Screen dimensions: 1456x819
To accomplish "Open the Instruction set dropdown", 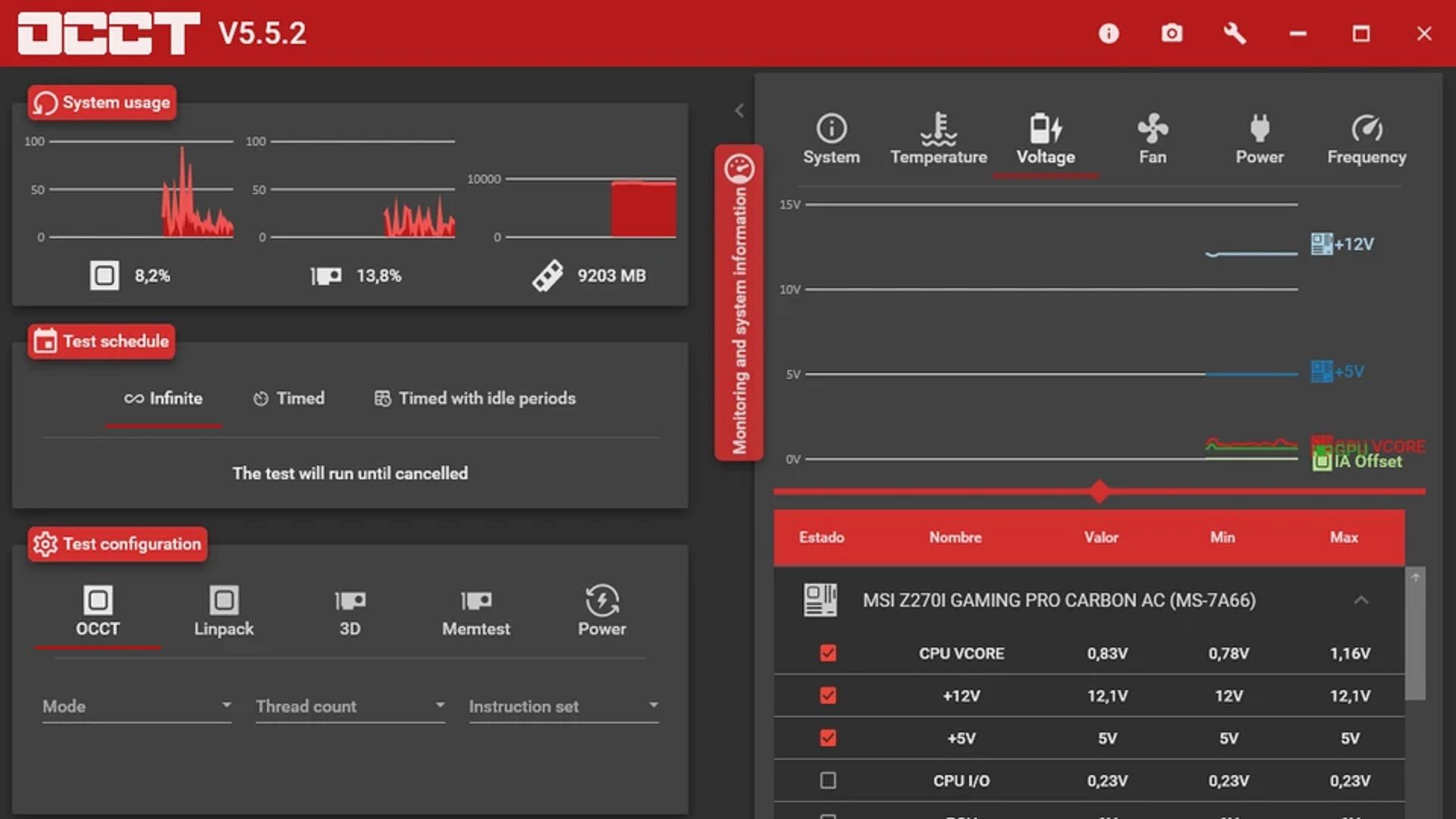I will (563, 706).
